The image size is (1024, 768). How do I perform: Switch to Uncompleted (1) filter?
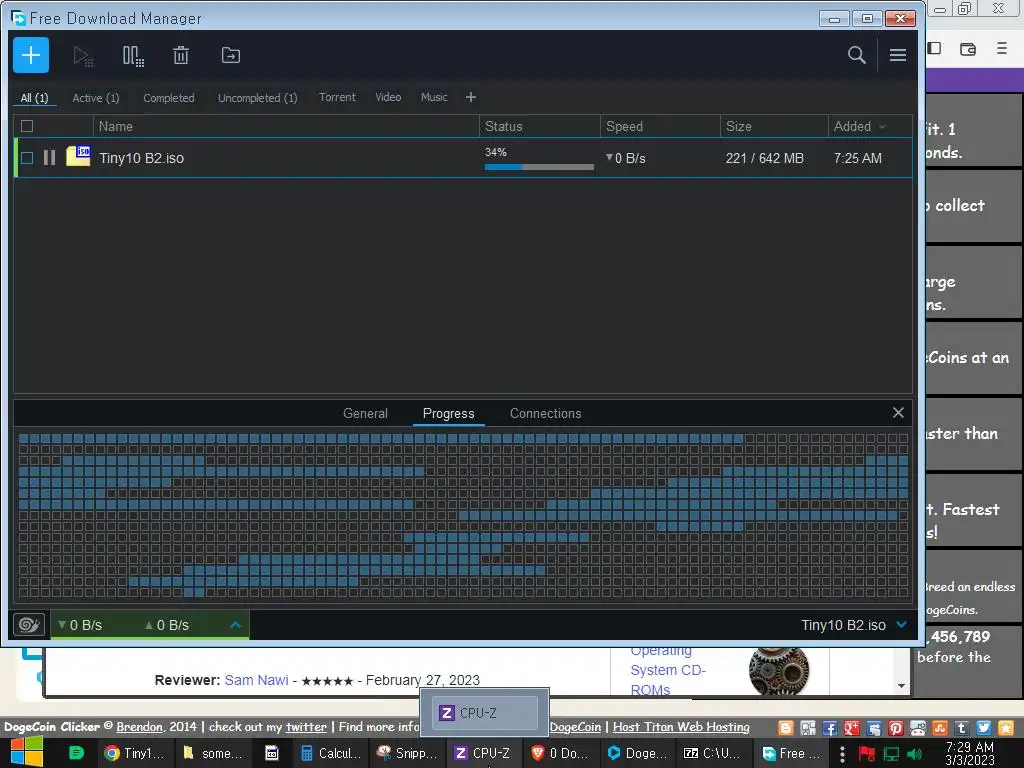(x=257, y=98)
